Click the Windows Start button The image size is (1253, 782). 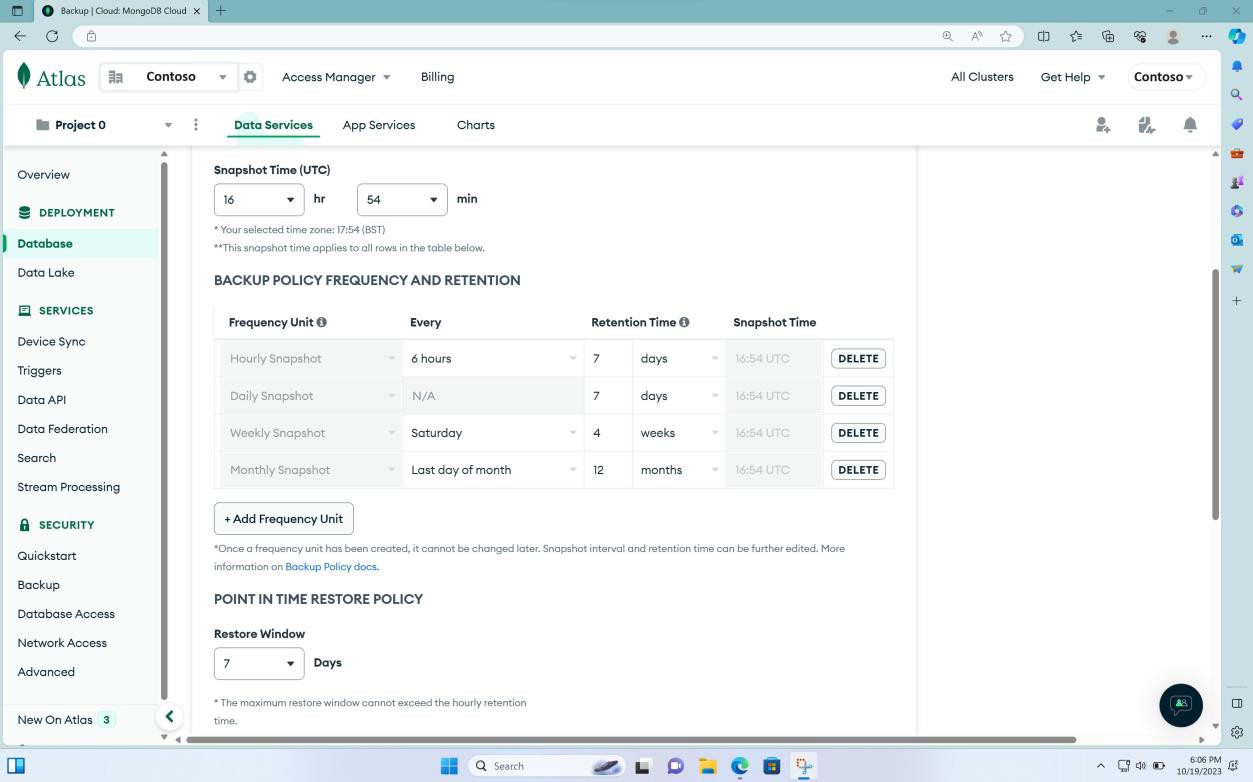click(x=449, y=765)
